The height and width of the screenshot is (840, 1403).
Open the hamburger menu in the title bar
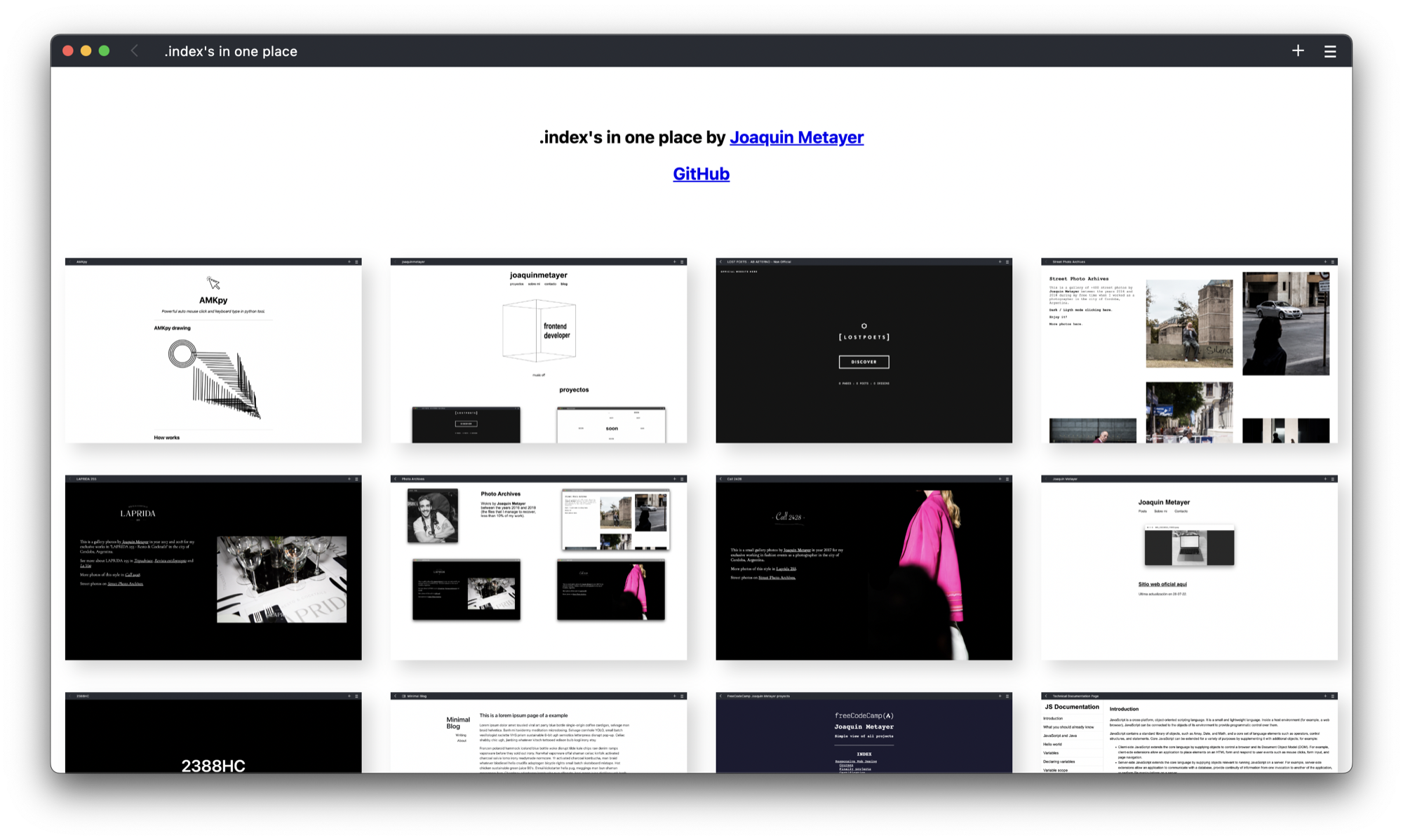[1330, 51]
